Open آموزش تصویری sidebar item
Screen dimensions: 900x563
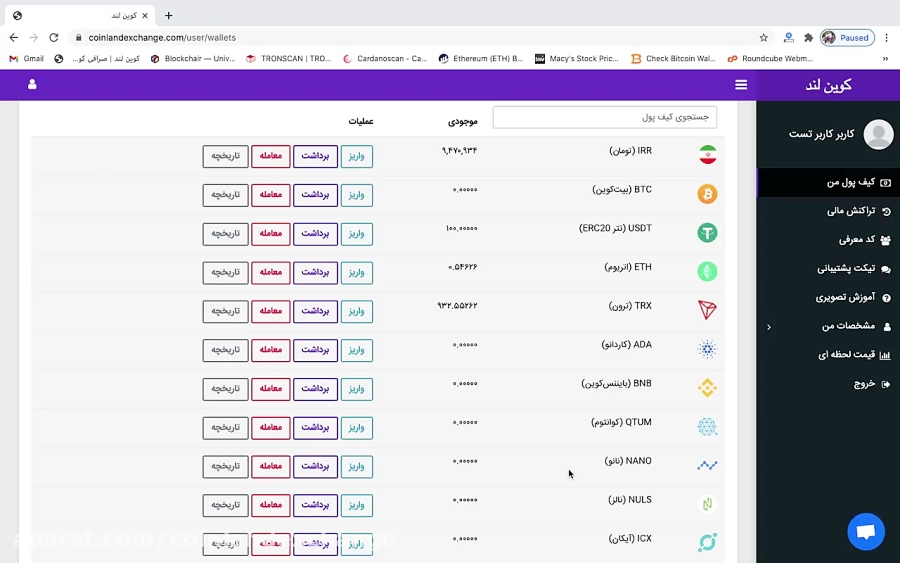pos(828,297)
